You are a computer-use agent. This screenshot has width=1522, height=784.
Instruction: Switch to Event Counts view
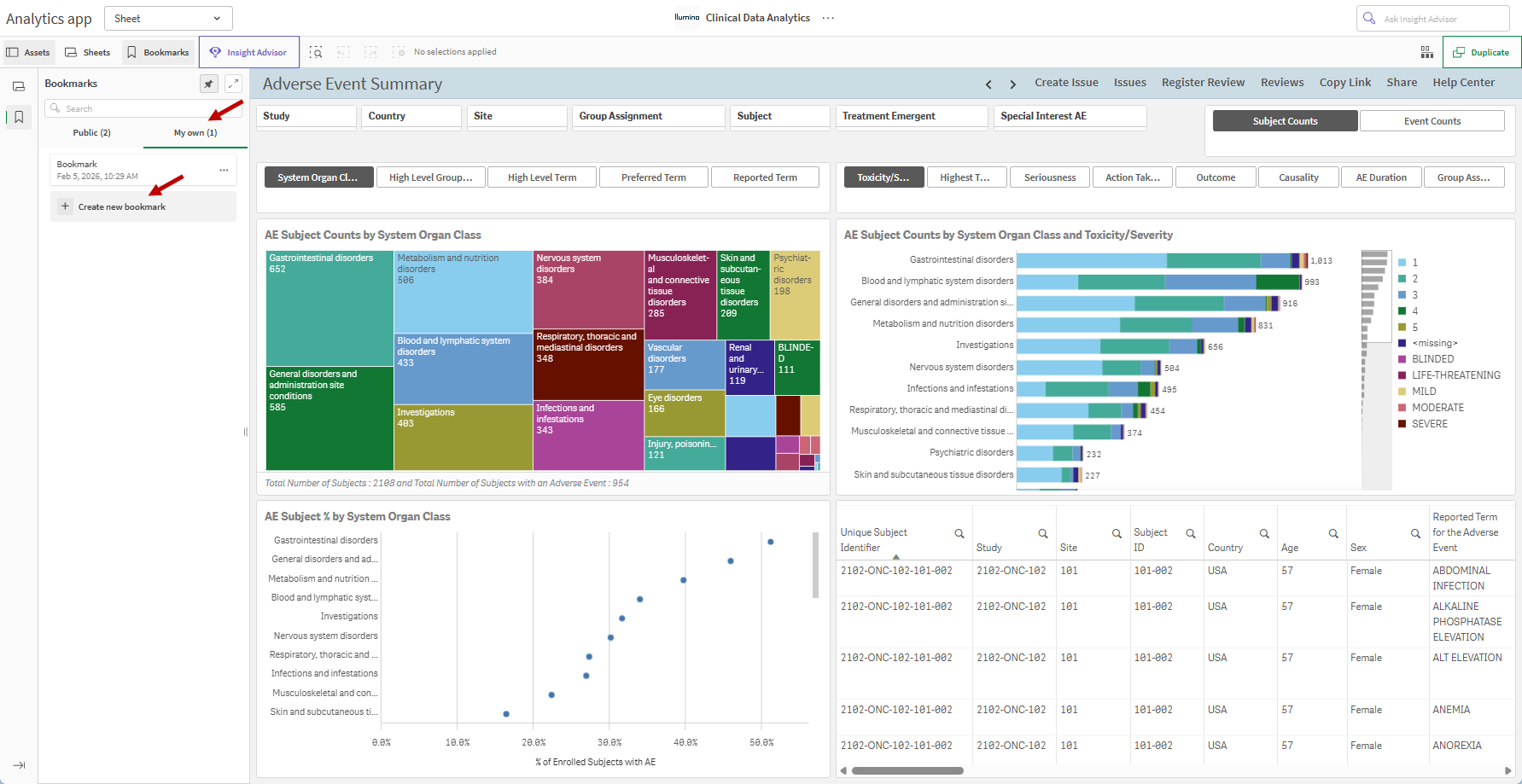(1432, 121)
